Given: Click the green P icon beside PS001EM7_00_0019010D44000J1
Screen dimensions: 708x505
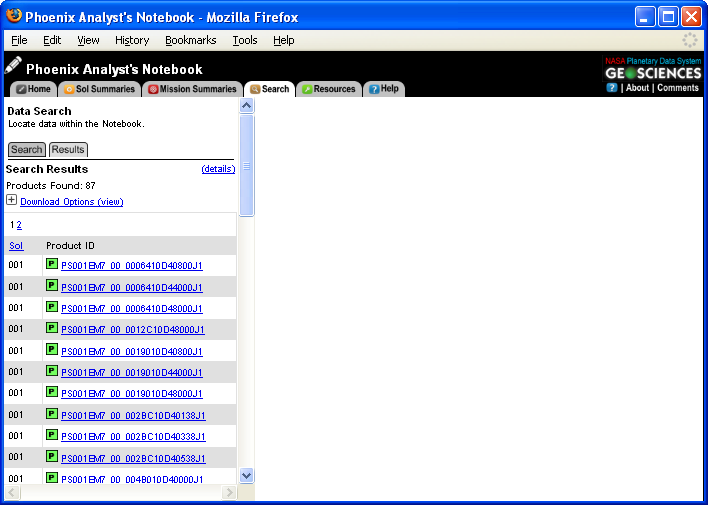Looking at the screenshot, I should (x=52, y=371).
